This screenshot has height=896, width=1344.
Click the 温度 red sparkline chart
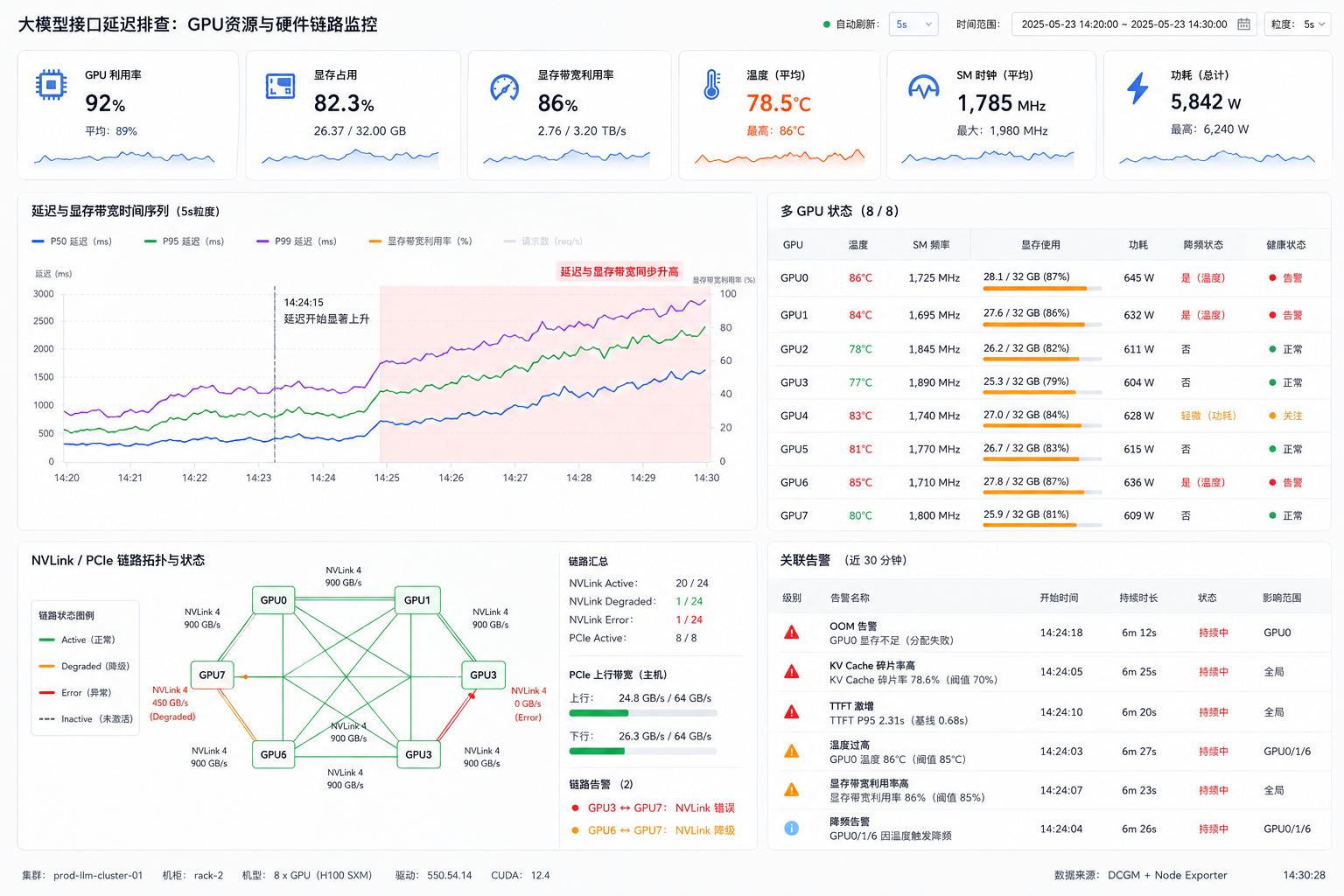tap(780, 158)
